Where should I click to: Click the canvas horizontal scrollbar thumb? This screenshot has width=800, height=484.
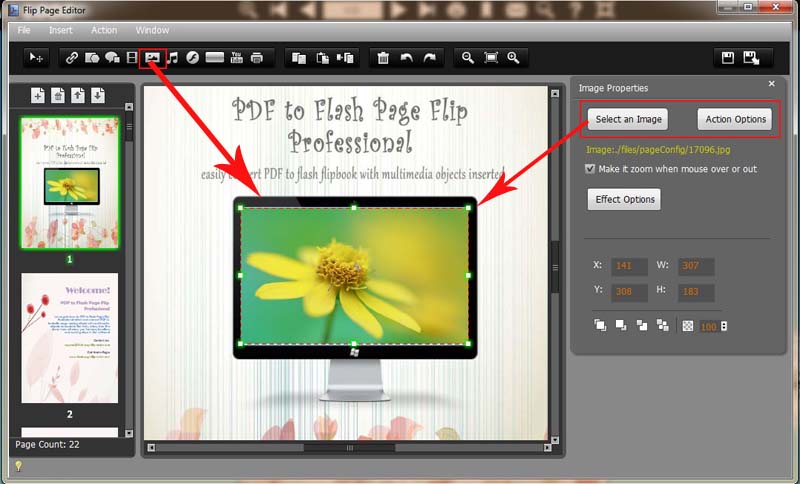point(349,448)
